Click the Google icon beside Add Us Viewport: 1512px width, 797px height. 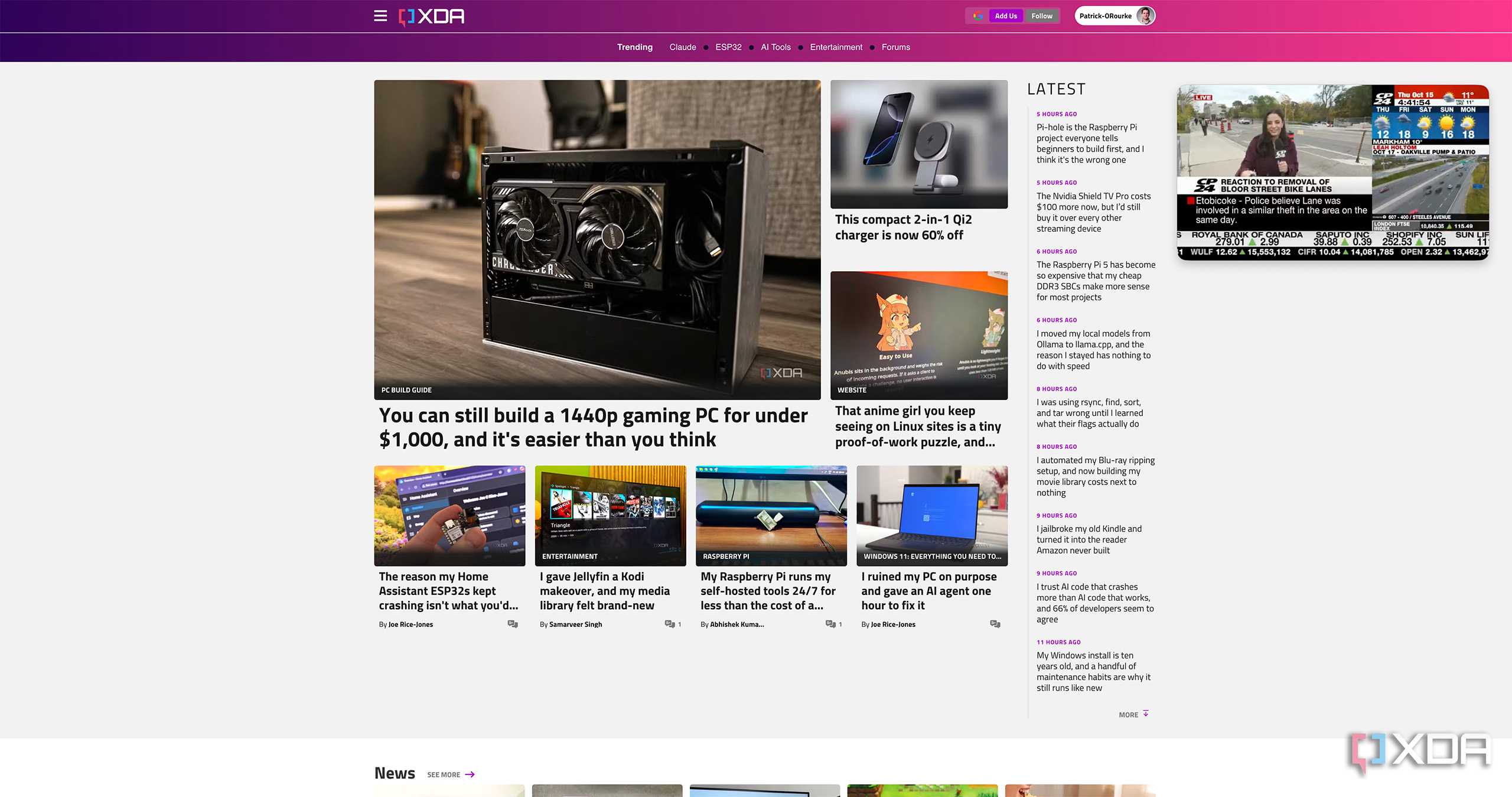pyautogui.click(x=978, y=16)
